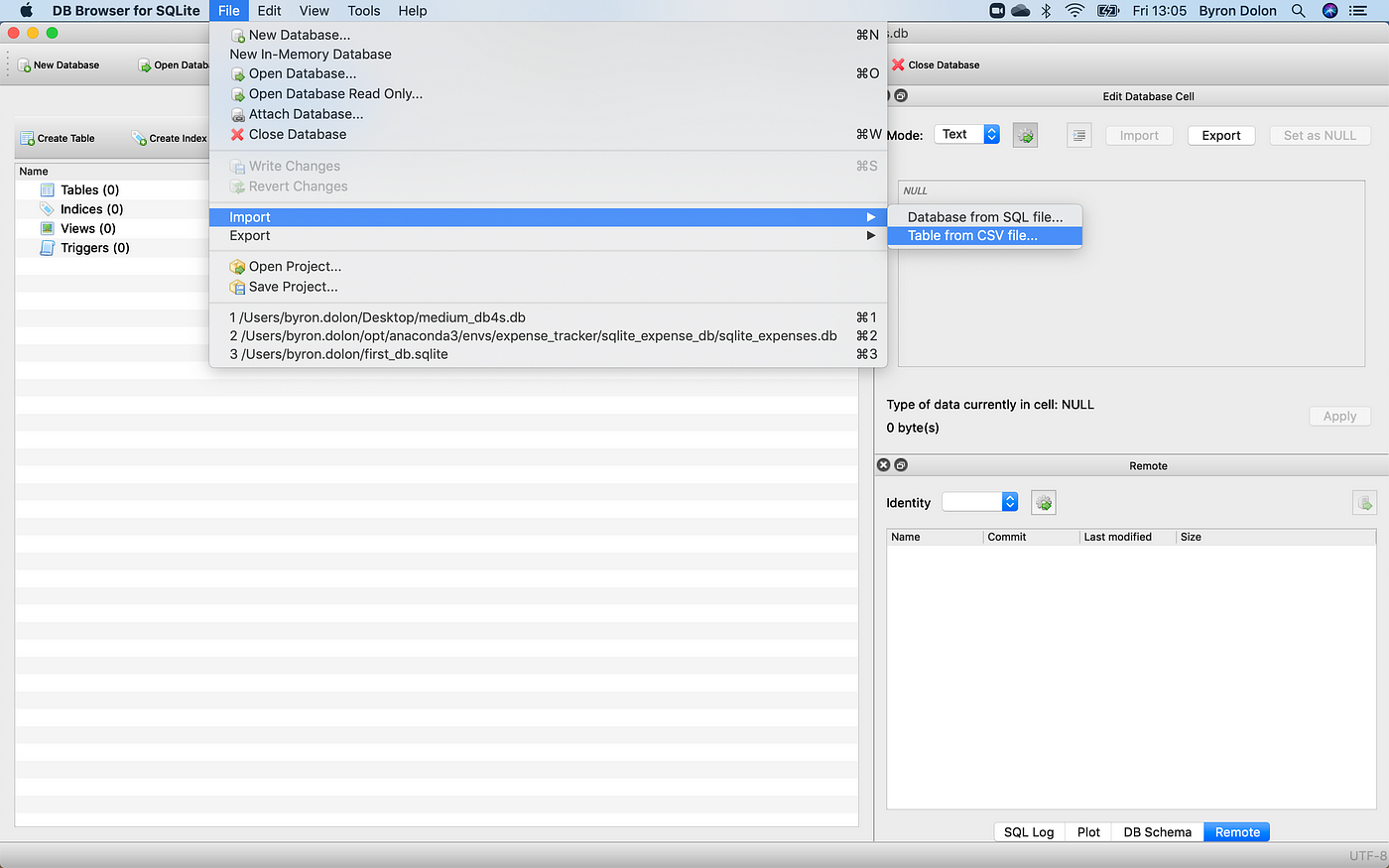1389x868 pixels.
Task: Click the Open Database toolbar icon
Action: 145,65
